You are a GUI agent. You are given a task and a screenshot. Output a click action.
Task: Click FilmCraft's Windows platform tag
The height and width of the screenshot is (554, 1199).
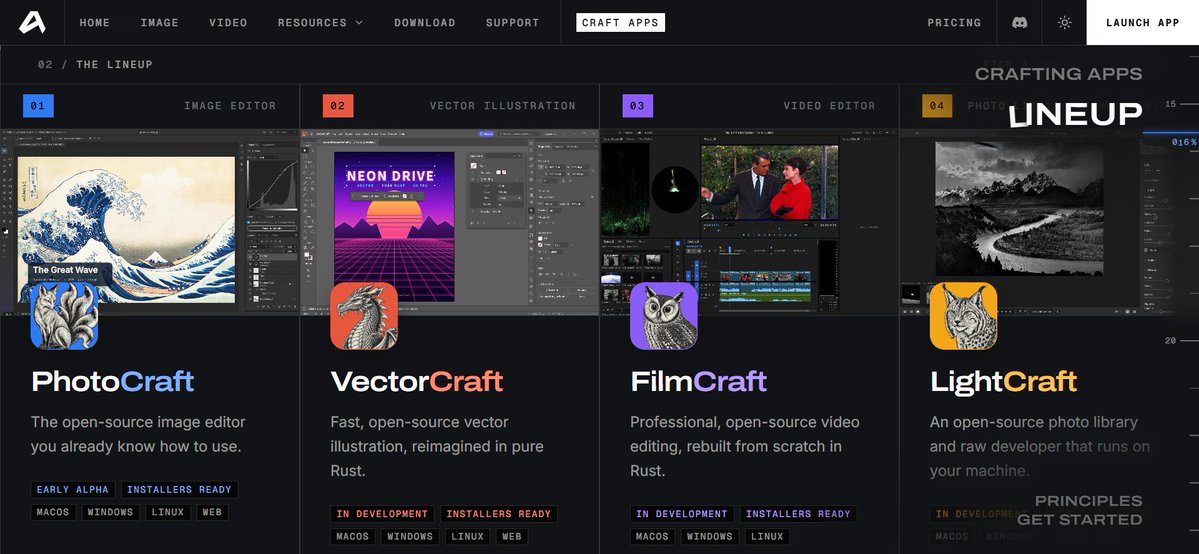tap(710, 537)
